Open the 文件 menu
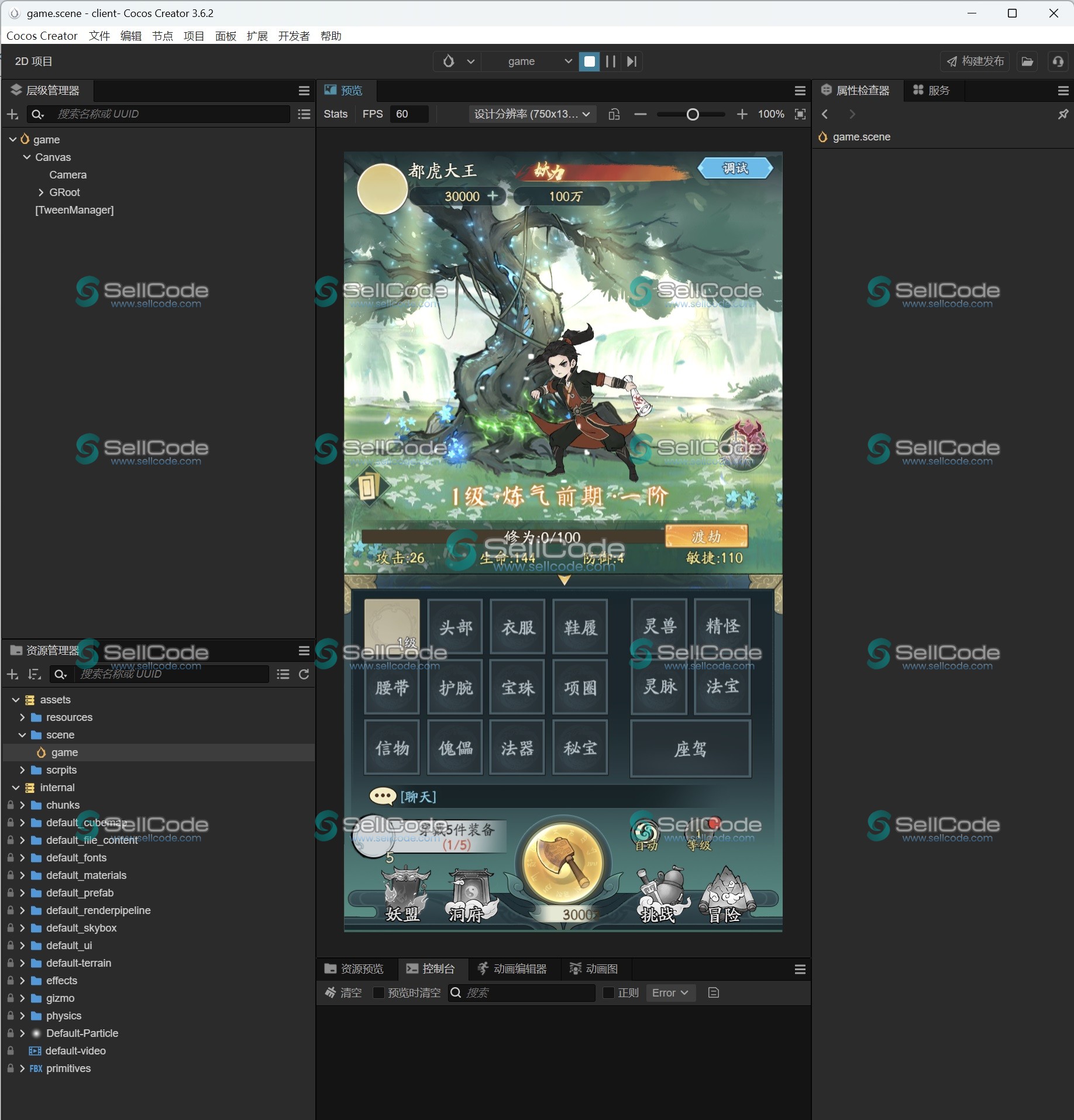The width and height of the screenshot is (1074, 1120). 99,36
